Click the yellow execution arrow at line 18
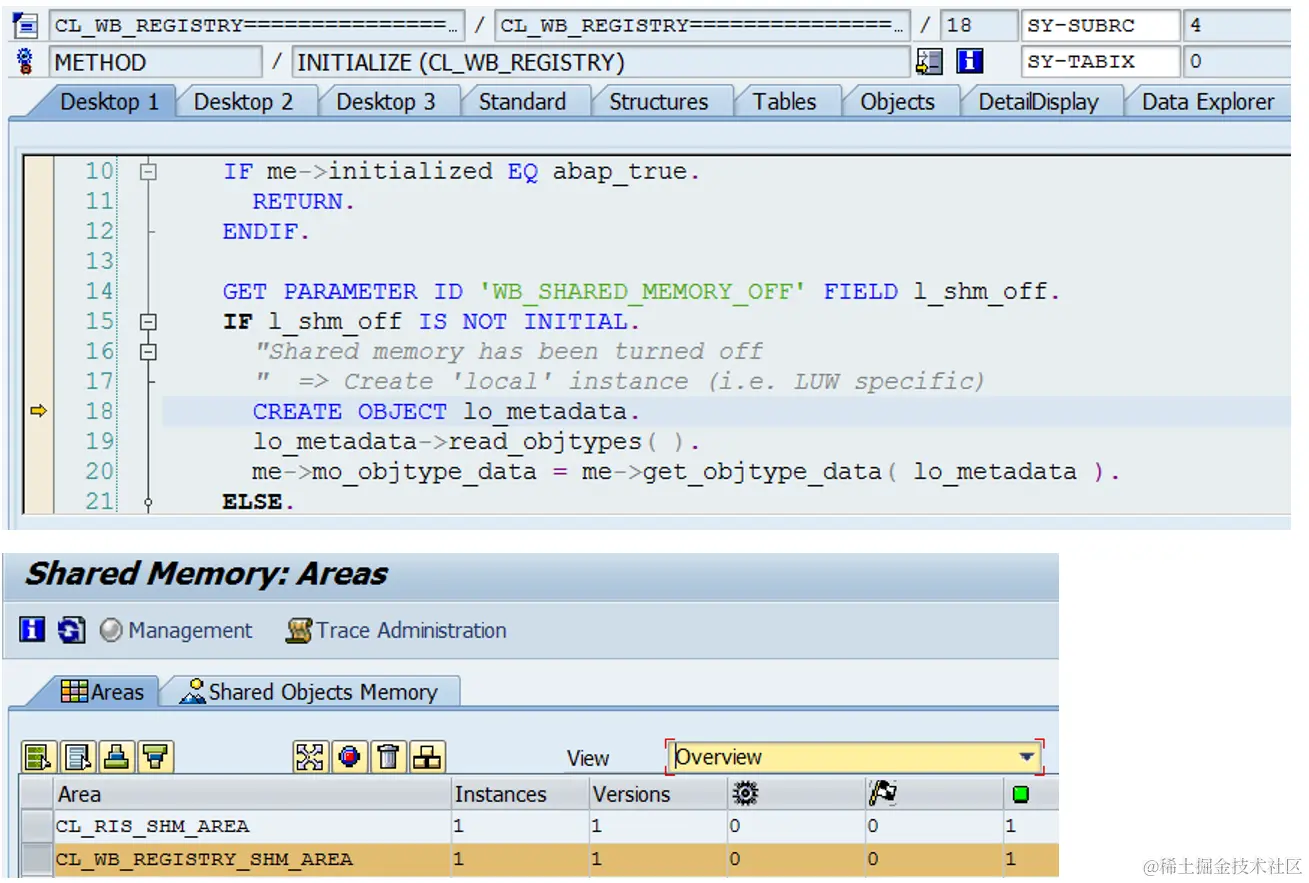The image size is (1309, 883). click(x=39, y=411)
